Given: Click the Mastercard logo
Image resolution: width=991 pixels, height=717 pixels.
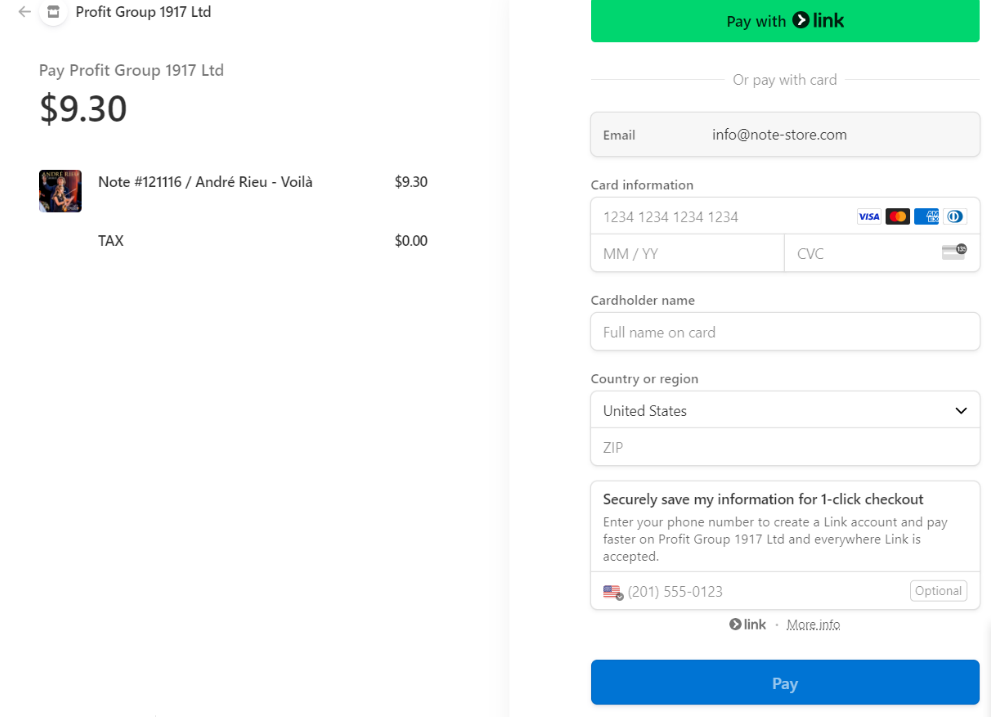Looking at the screenshot, I should [x=897, y=217].
